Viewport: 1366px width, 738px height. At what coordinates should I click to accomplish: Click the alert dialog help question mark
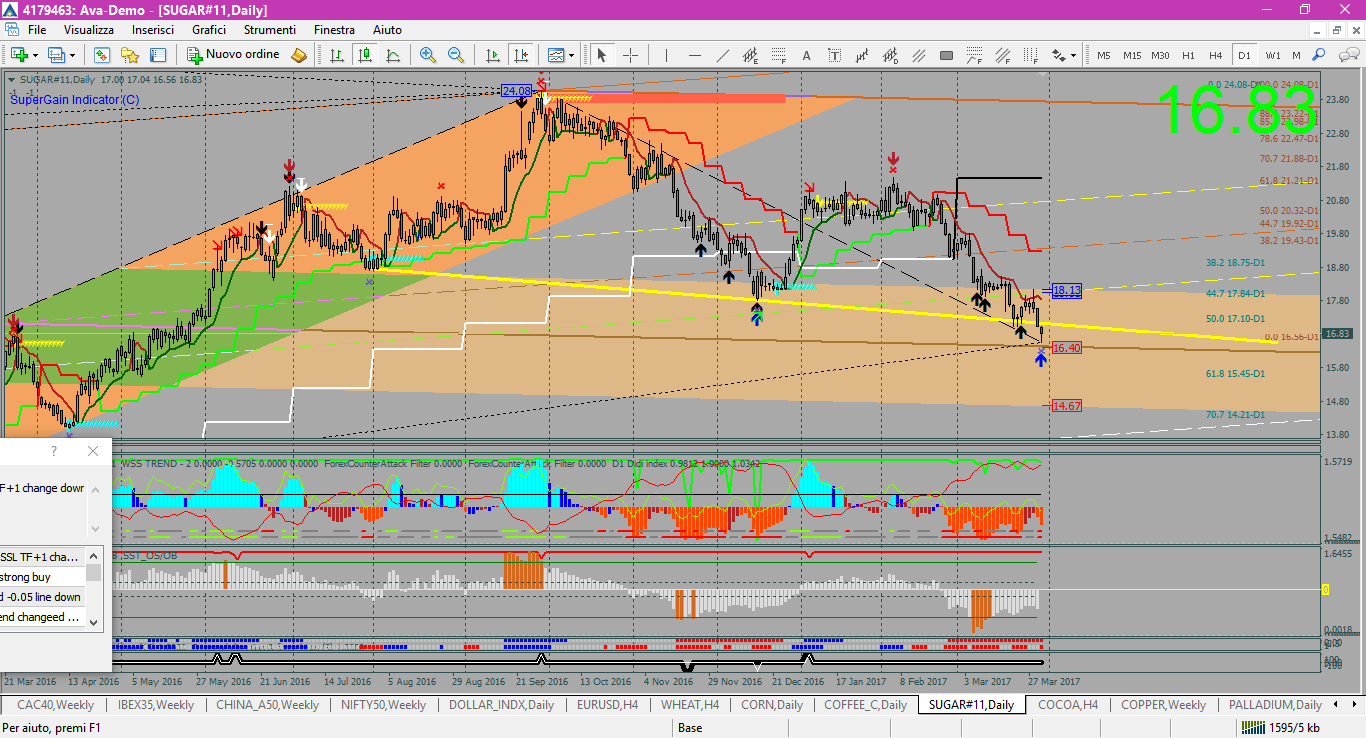[54, 451]
